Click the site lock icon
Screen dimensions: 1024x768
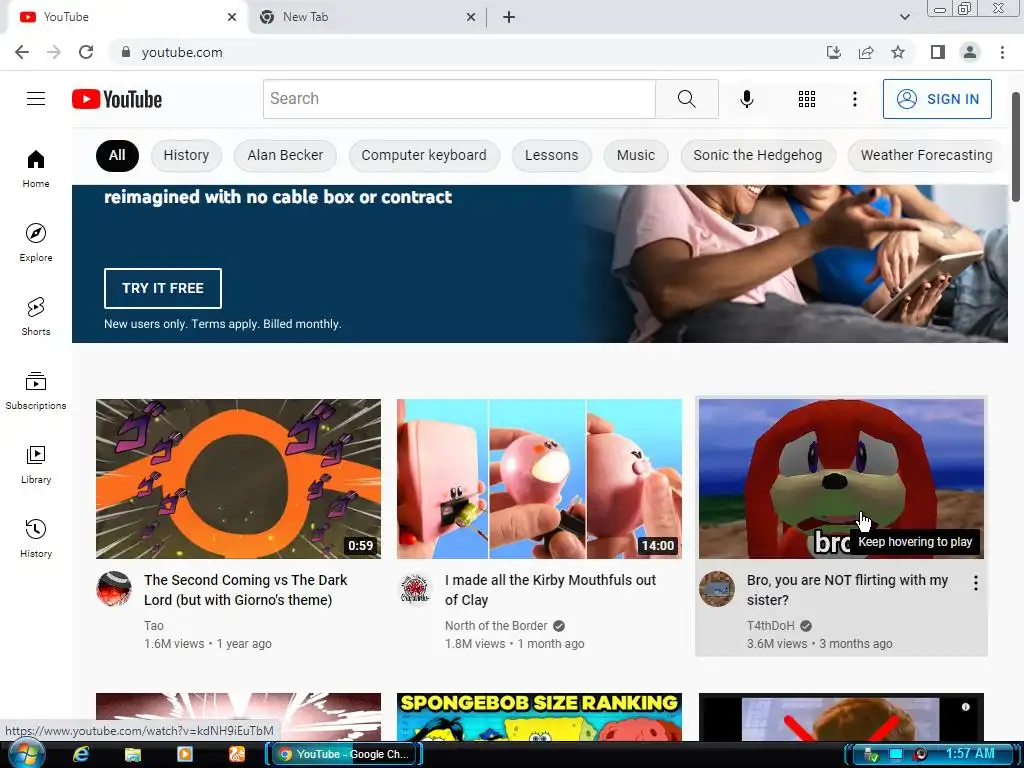[126, 52]
